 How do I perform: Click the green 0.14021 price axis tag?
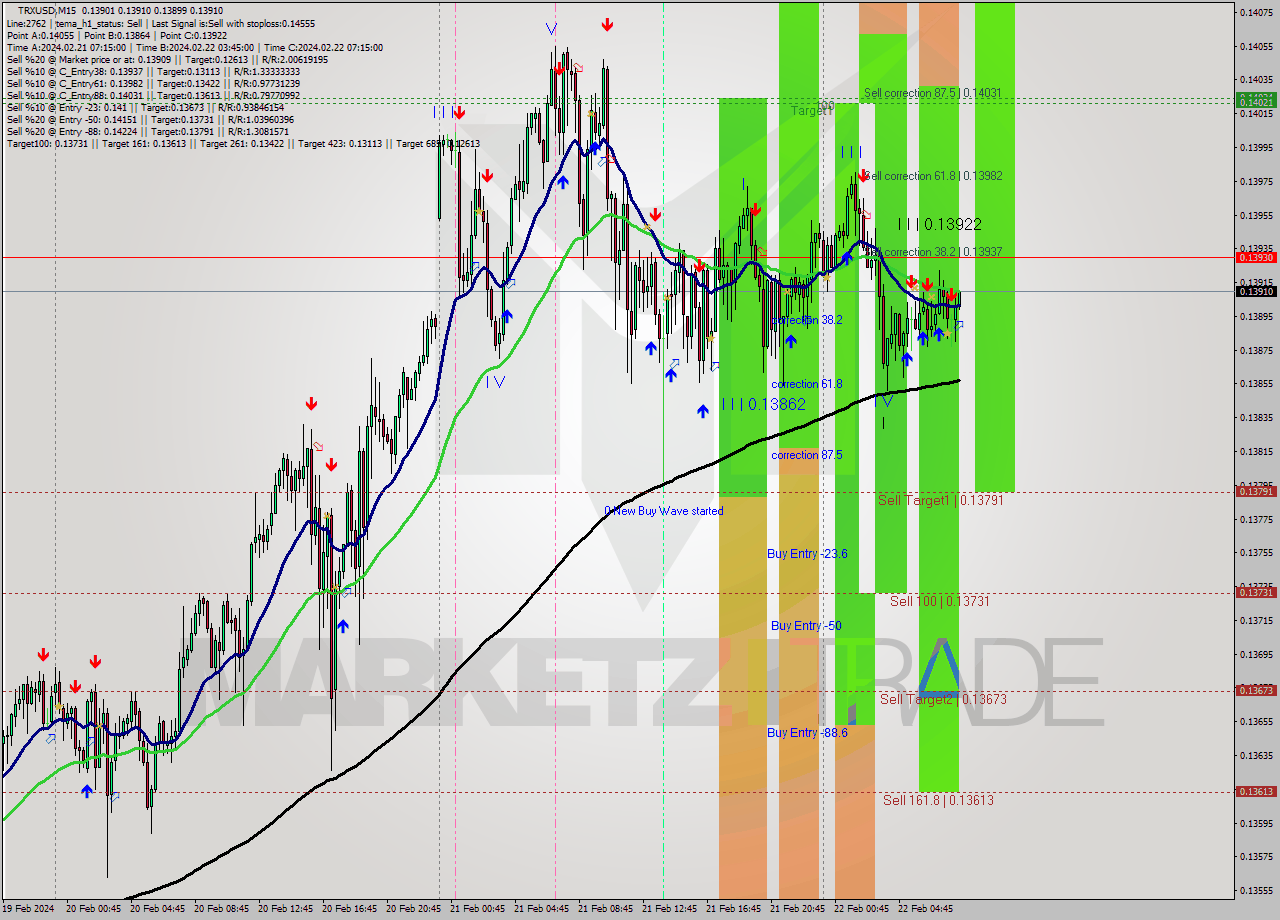tap(1256, 102)
